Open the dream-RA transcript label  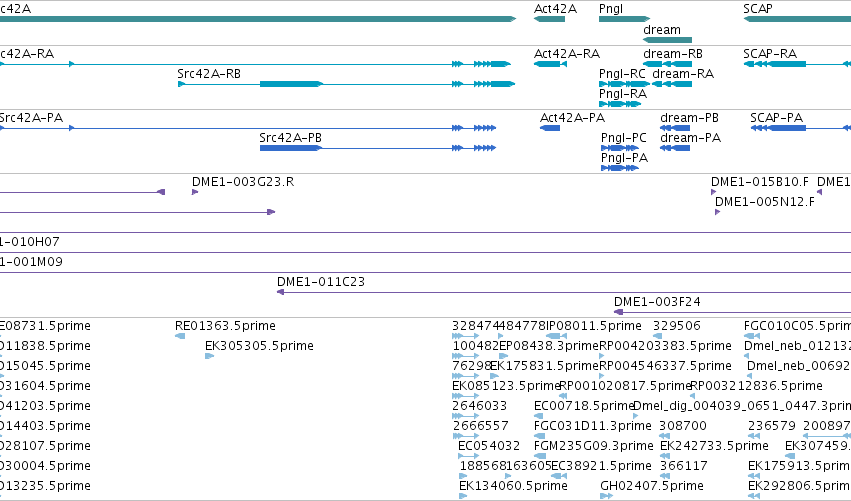click(x=683, y=74)
